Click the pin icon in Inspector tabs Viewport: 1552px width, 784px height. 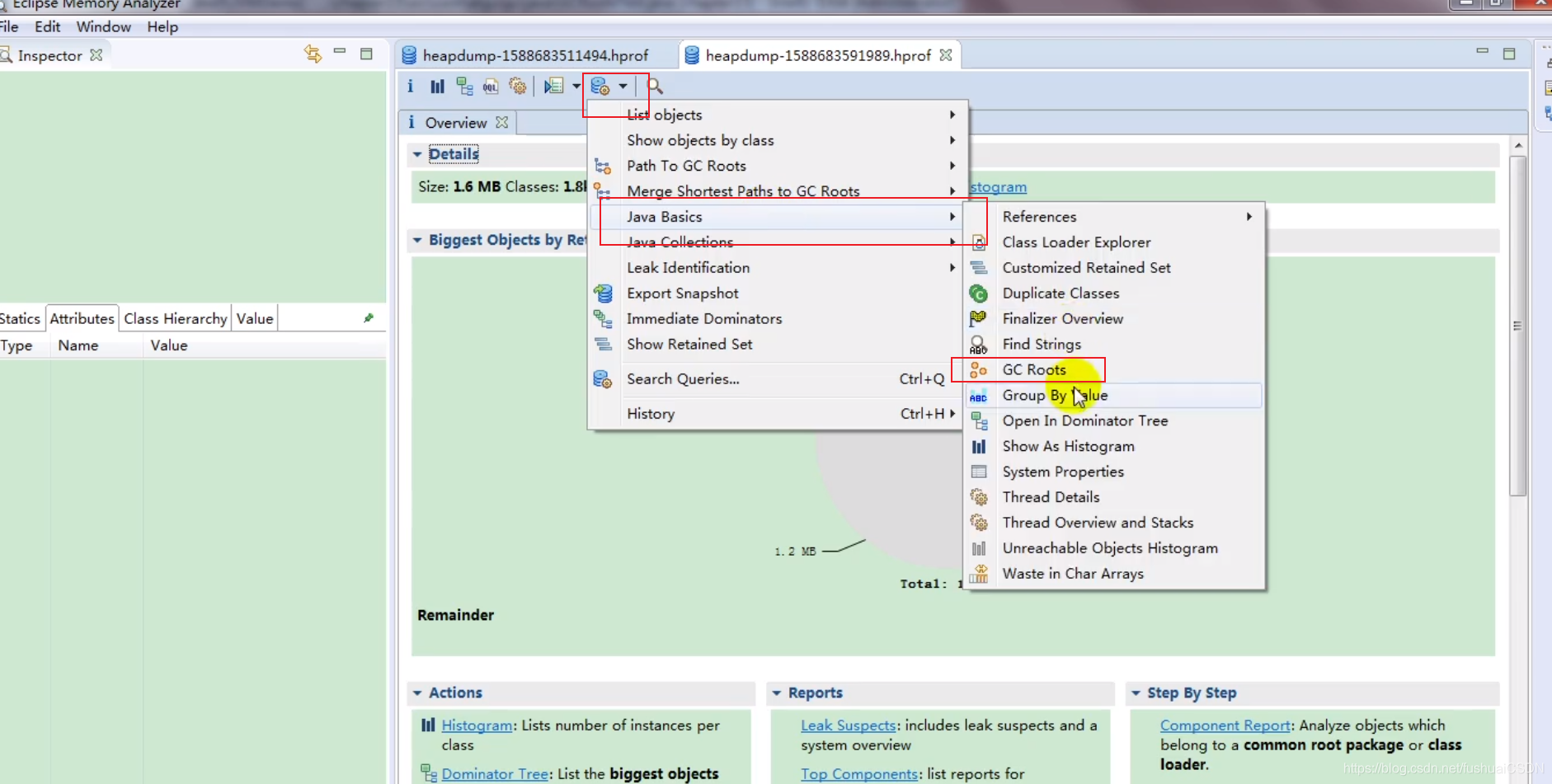pos(369,318)
